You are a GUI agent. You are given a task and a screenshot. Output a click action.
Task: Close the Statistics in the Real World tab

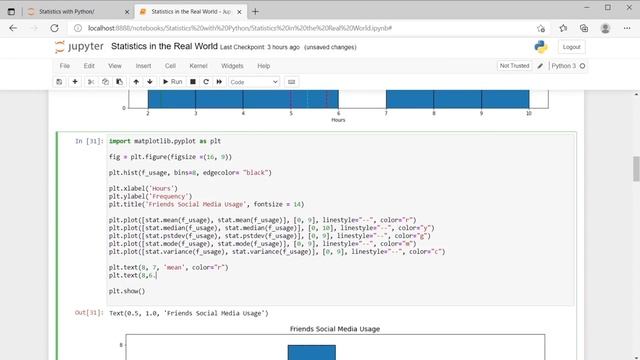(x=240, y=12)
